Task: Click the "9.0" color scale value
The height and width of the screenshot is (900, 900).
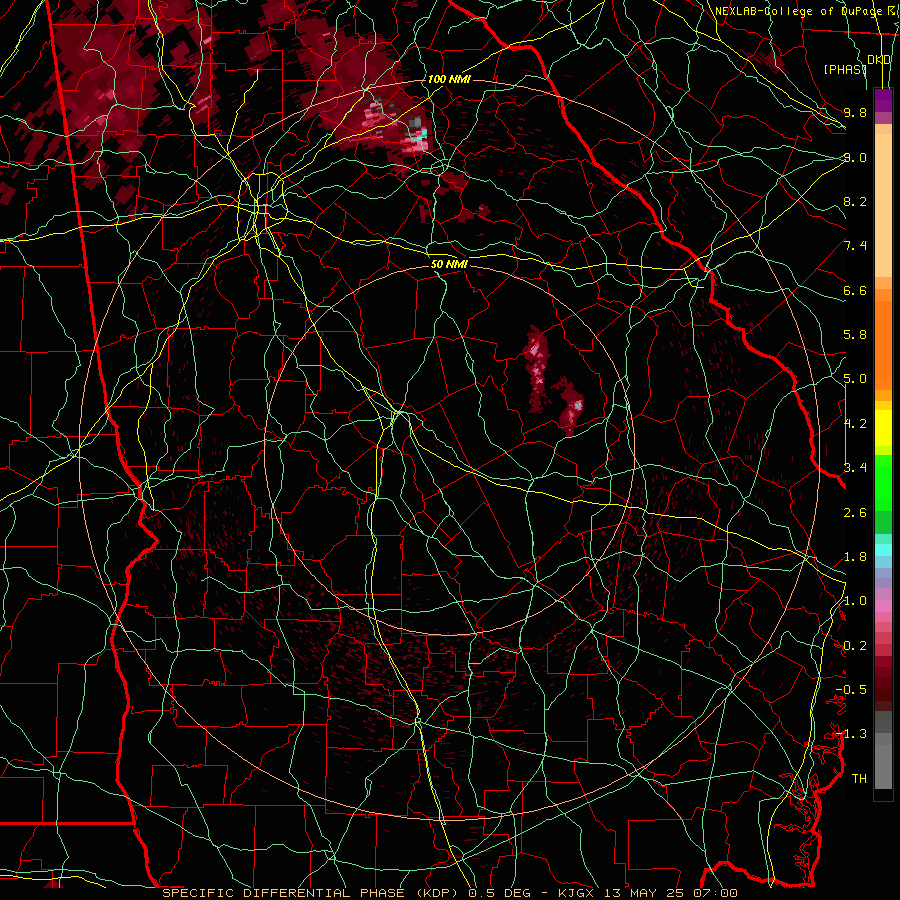Action: click(x=855, y=157)
